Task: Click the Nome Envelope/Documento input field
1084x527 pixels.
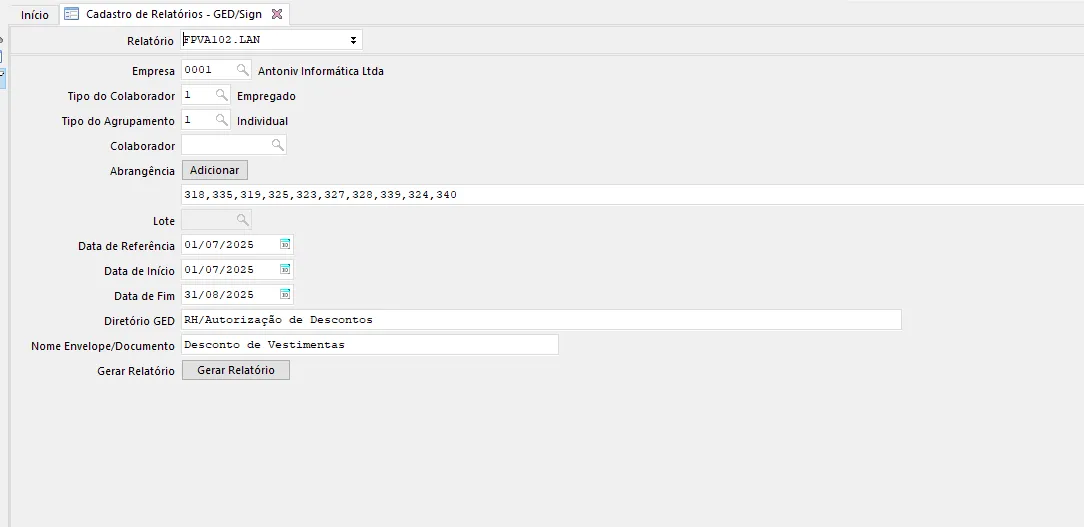Action: [368, 345]
